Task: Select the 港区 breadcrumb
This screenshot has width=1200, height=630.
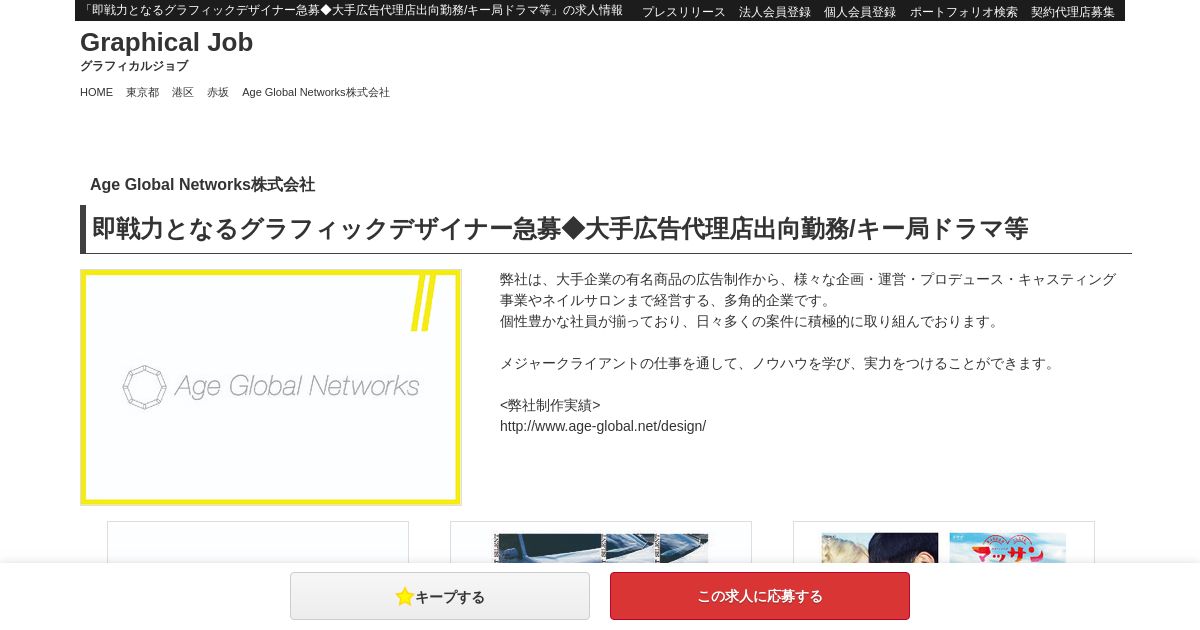Action: click(x=183, y=92)
